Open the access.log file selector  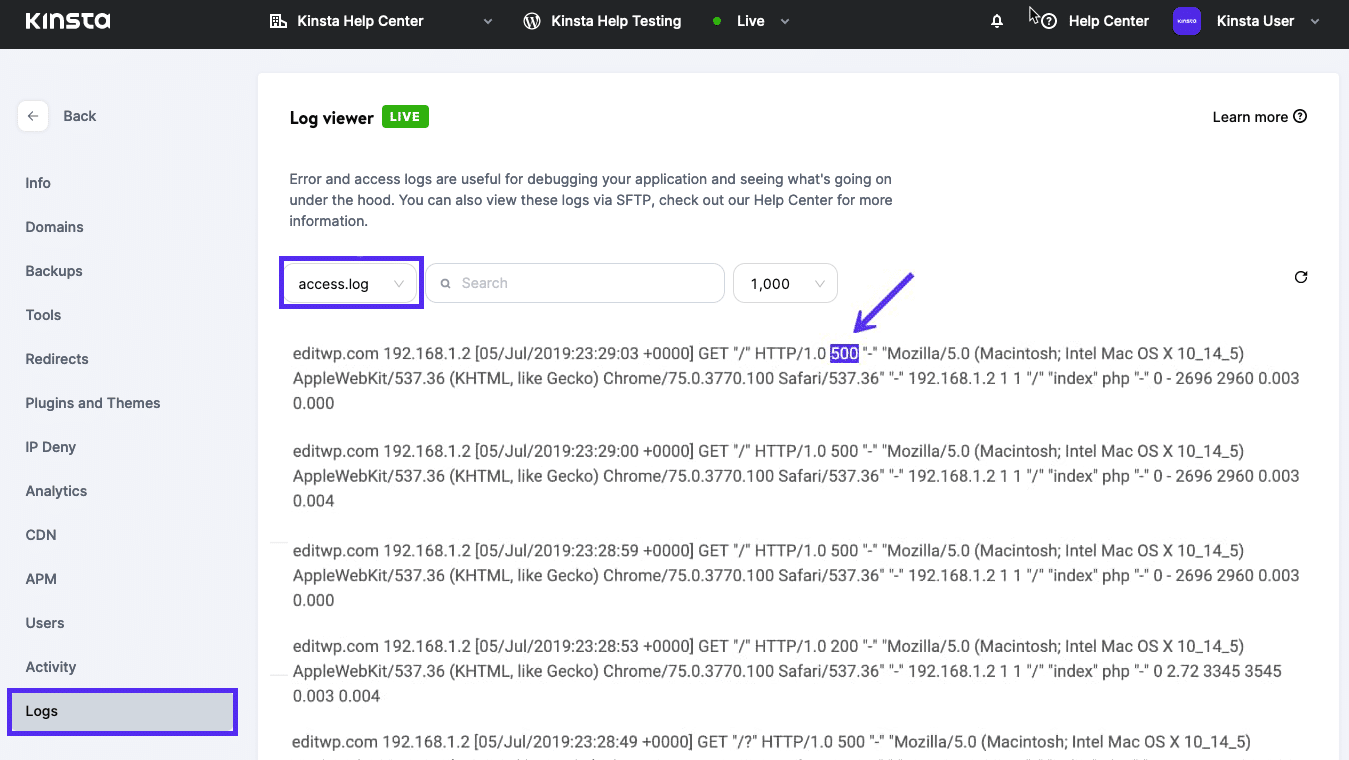click(x=350, y=283)
